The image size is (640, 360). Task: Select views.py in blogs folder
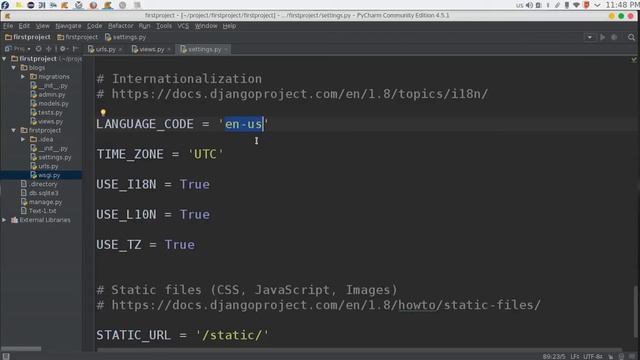click(47, 121)
